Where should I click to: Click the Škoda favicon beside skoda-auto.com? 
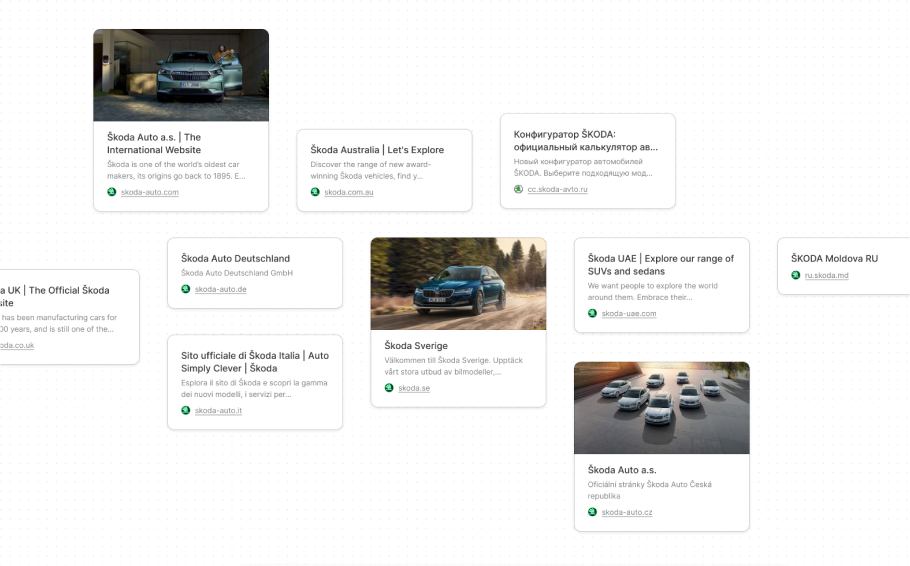point(111,192)
